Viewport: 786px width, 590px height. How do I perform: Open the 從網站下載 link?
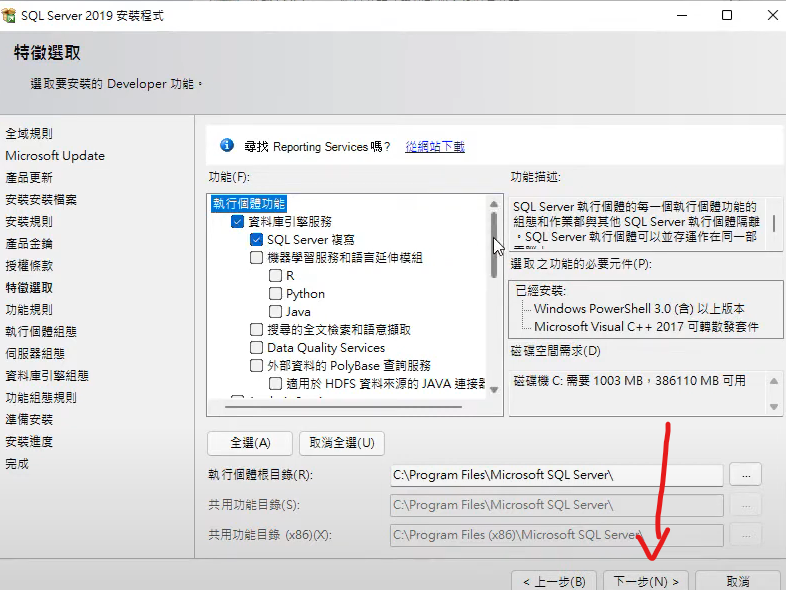click(x=435, y=146)
